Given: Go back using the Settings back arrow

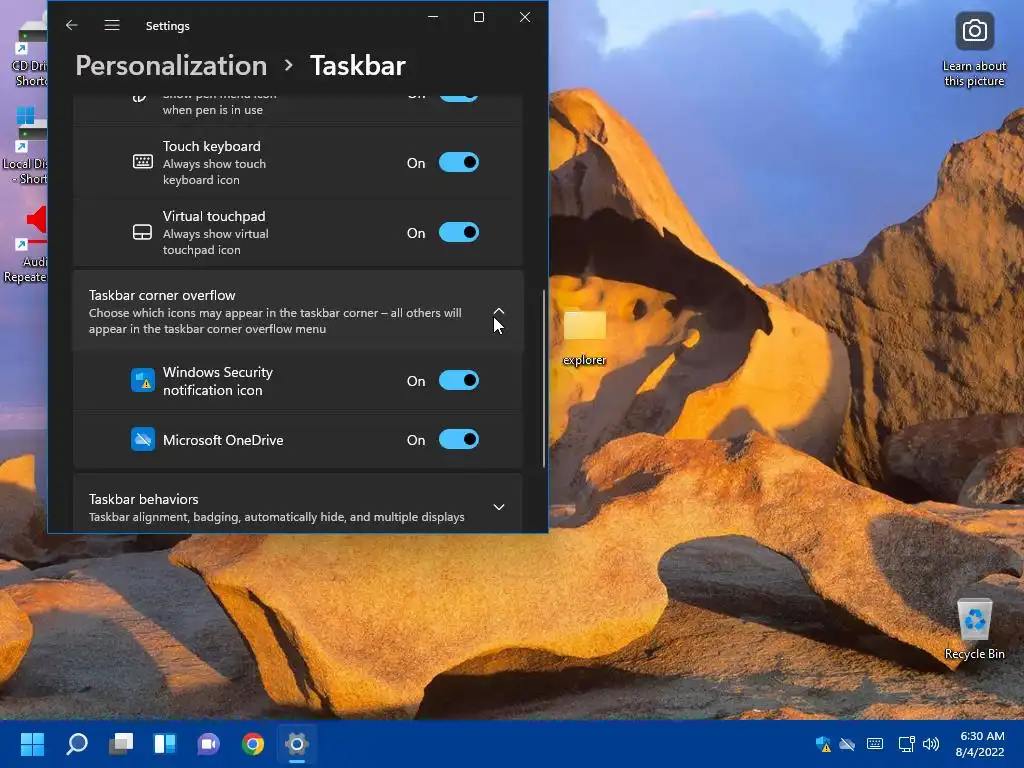Looking at the screenshot, I should point(72,25).
